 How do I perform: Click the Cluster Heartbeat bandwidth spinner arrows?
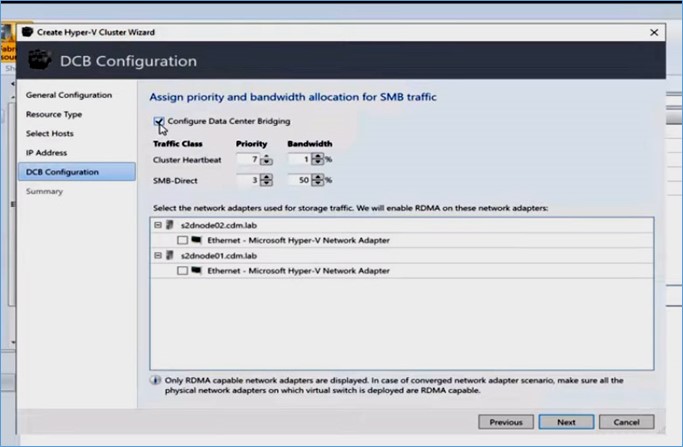tap(318, 159)
